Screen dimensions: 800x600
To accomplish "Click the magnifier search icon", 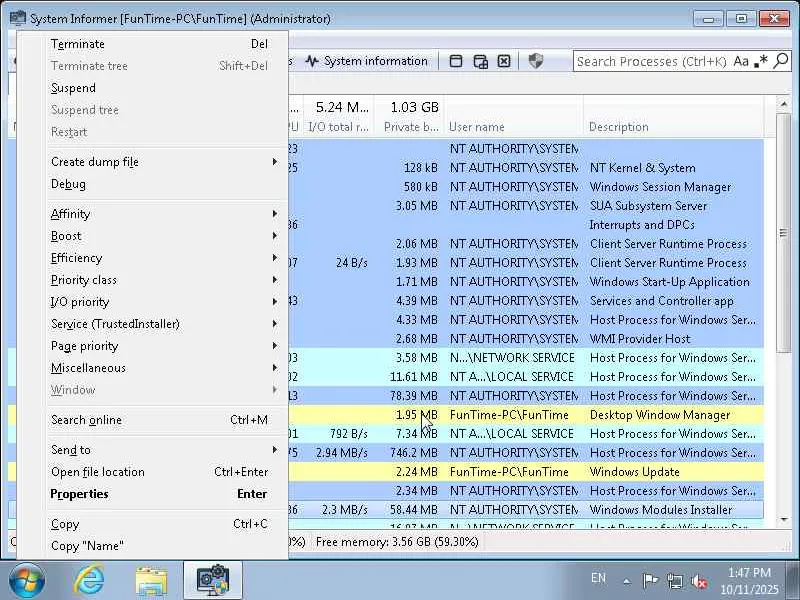I will point(780,61).
